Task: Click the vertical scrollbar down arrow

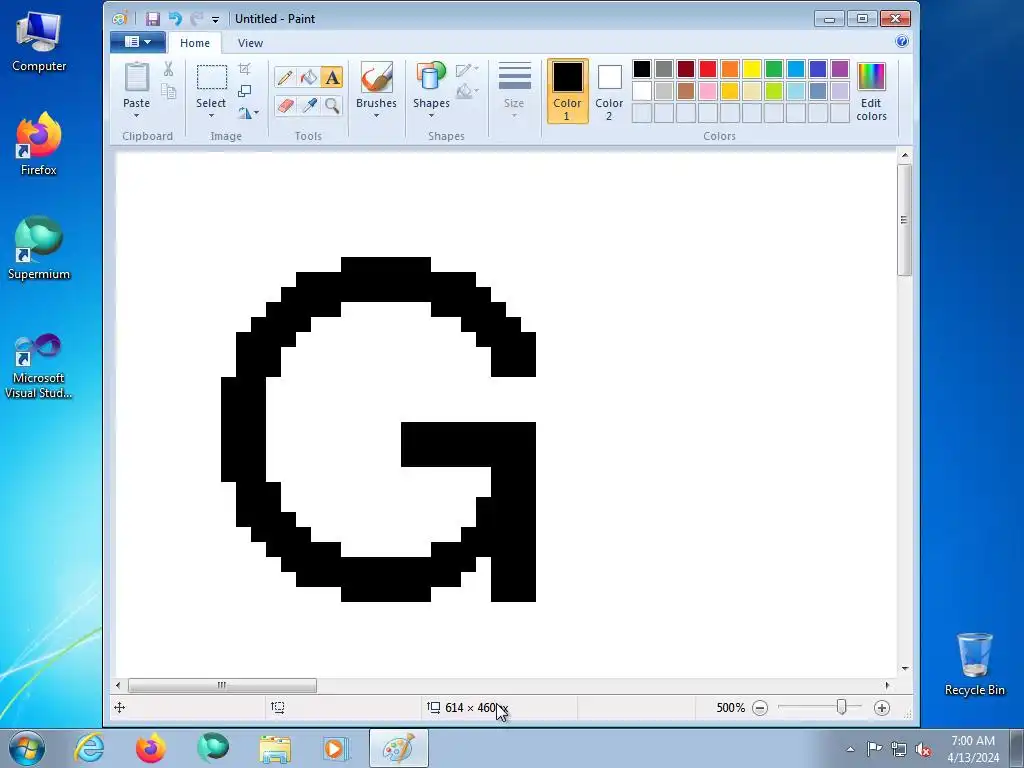Action: click(x=904, y=669)
